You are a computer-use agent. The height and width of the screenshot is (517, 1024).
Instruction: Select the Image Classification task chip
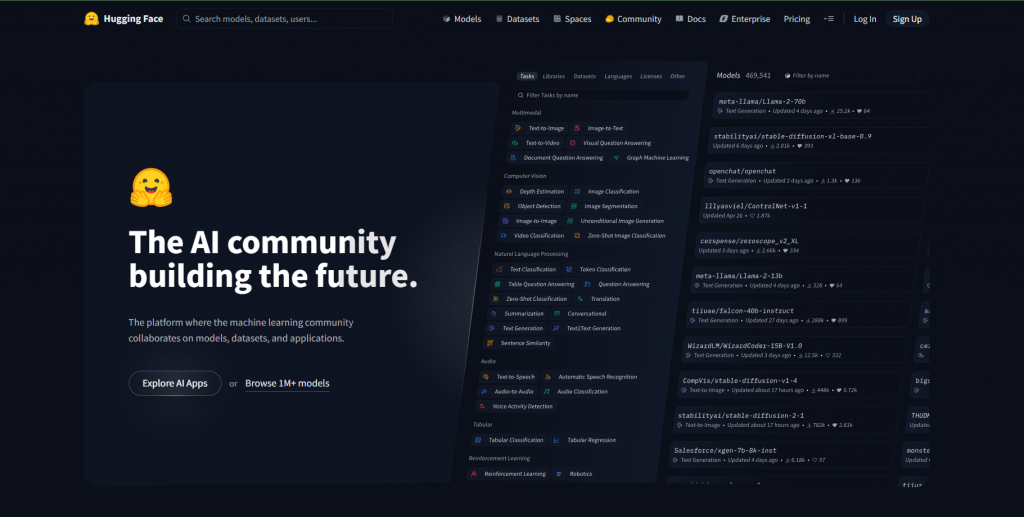point(607,192)
